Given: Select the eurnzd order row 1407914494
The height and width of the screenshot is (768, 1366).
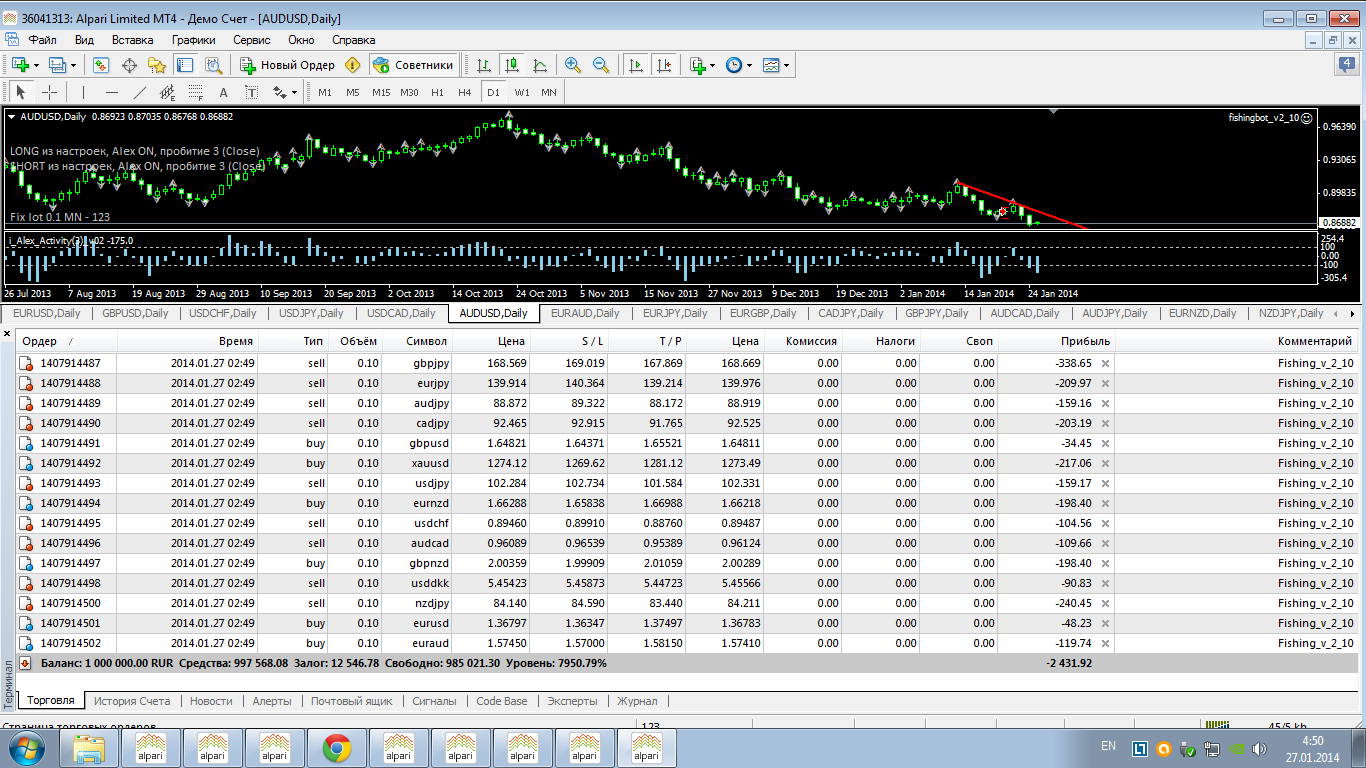Looking at the screenshot, I should [x=687, y=503].
